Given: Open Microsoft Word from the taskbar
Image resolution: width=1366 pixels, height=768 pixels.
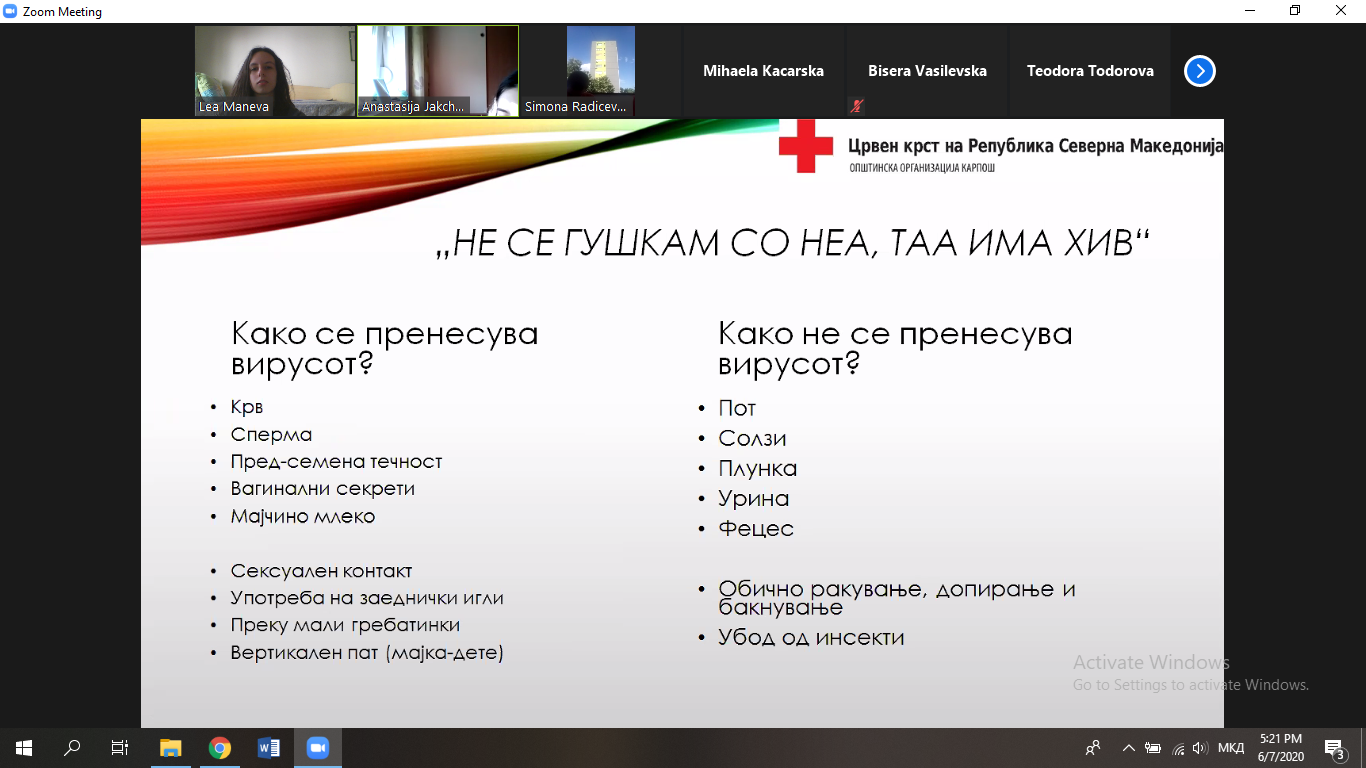Looking at the screenshot, I should pos(269,748).
